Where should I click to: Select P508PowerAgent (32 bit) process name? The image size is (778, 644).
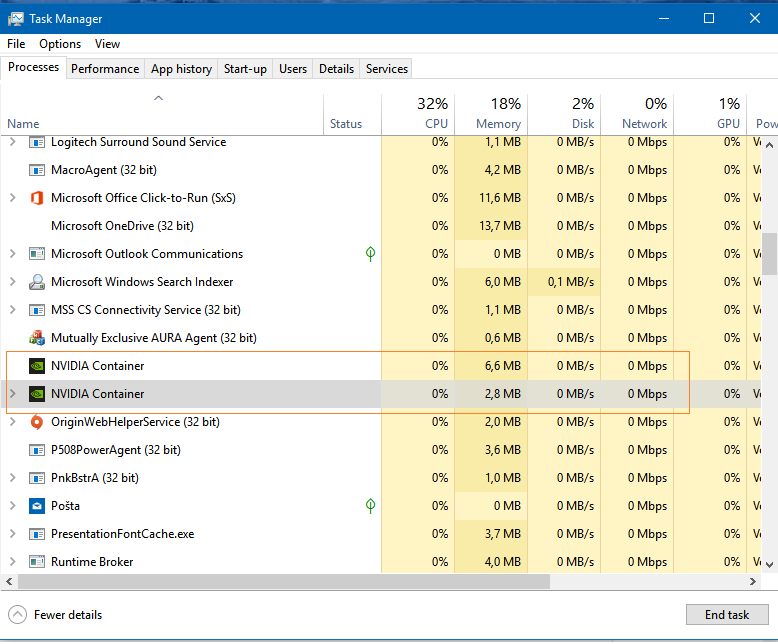(116, 451)
